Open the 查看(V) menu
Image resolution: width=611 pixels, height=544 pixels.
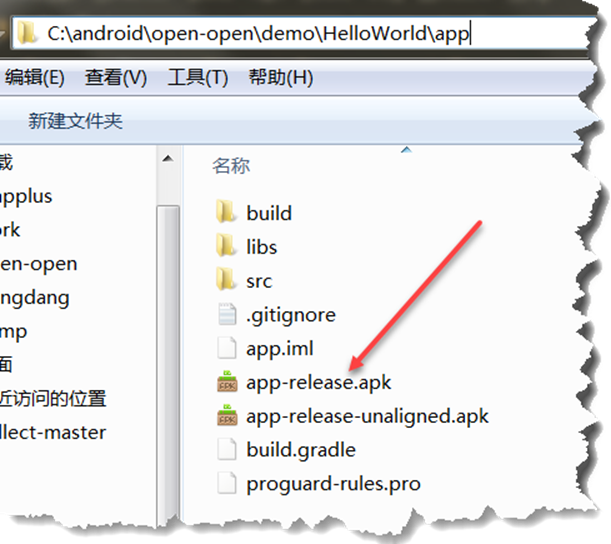click(x=116, y=77)
